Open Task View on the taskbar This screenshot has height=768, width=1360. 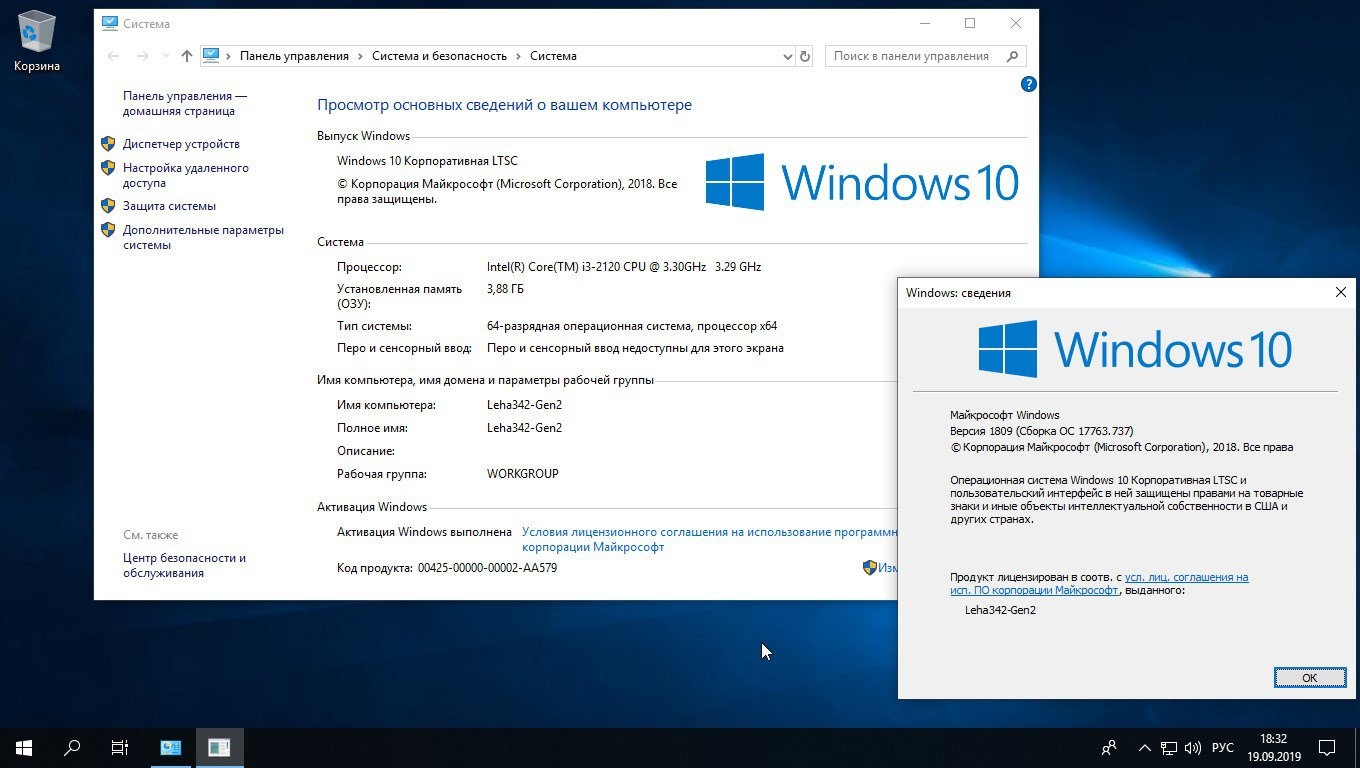[120, 747]
